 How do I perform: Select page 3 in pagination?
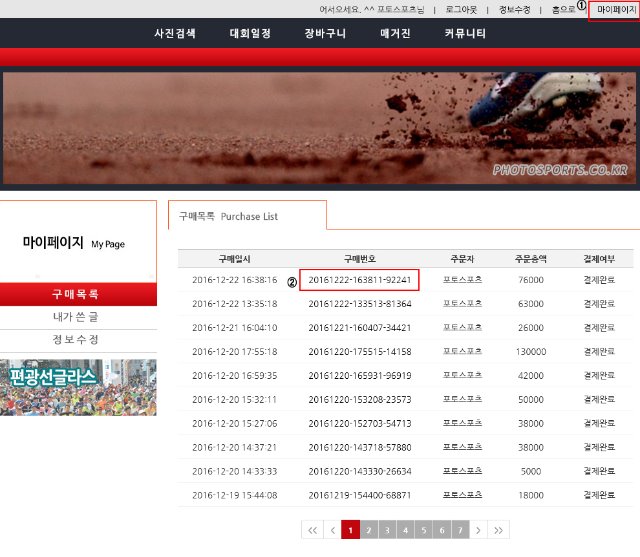tap(387, 530)
